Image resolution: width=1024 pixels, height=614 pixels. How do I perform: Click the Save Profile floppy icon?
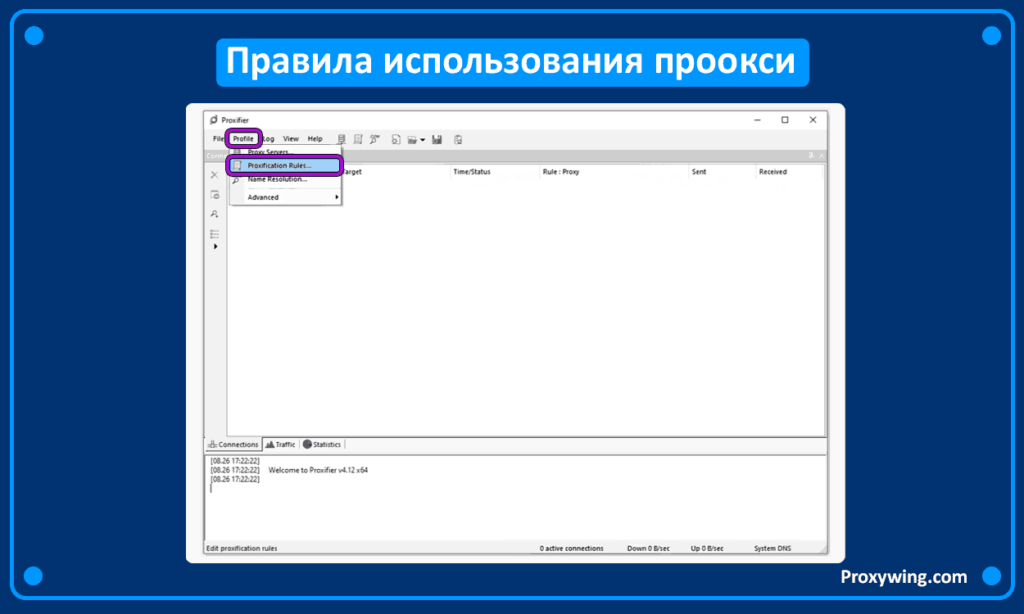point(437,139)
